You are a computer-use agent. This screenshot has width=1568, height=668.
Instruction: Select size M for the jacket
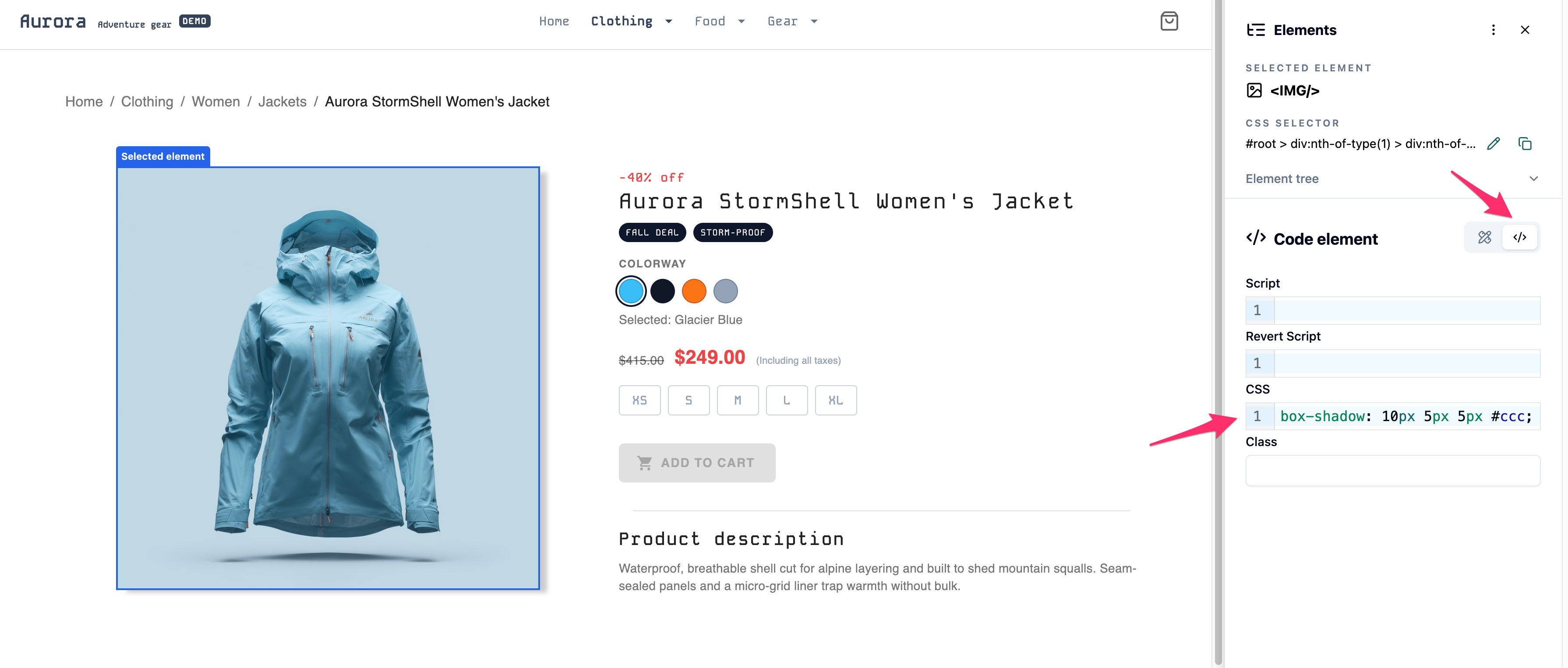coord(738,400)
